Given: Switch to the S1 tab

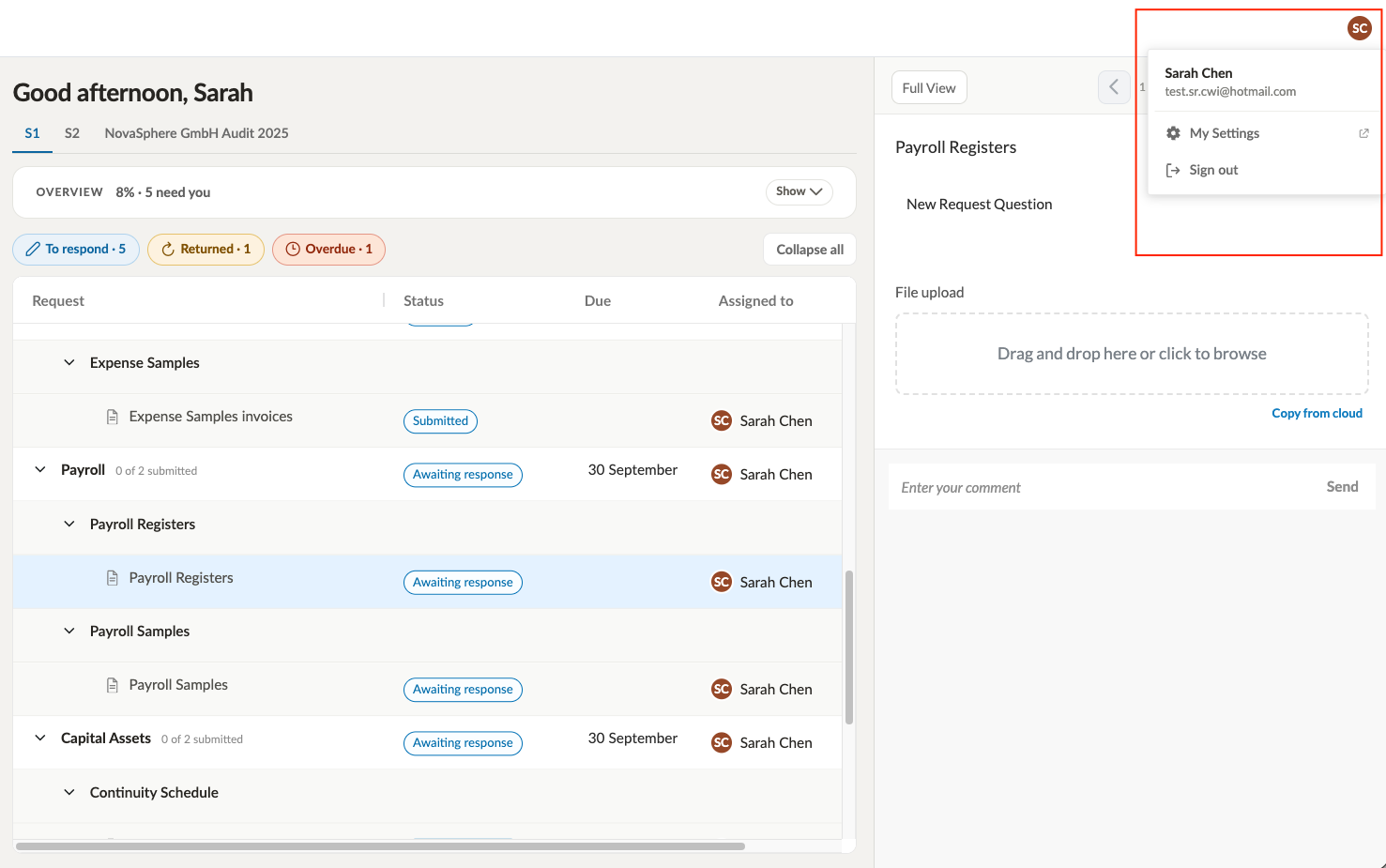Looking at the screenshot, I should (x=32, y=133).
